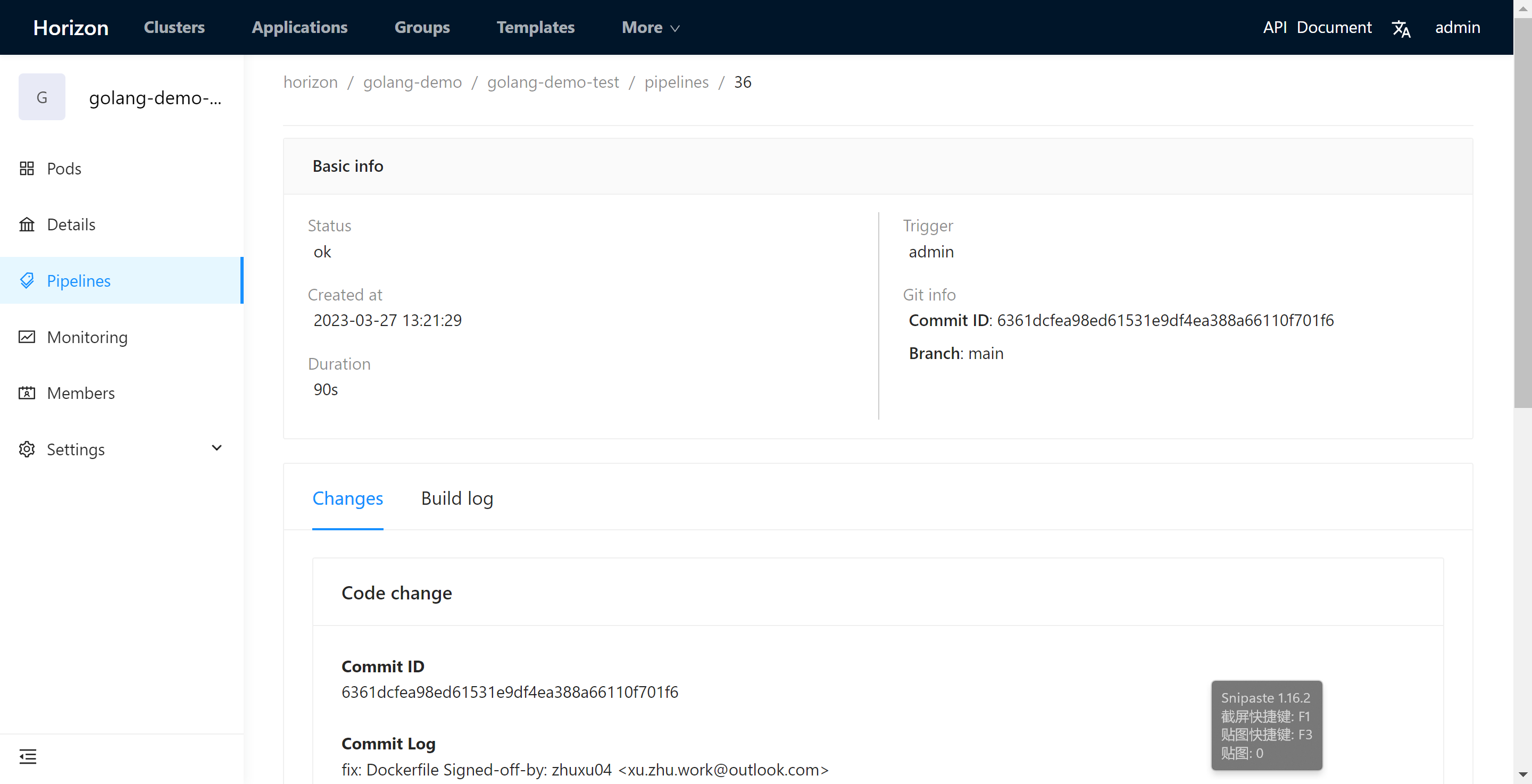Open the Clusters menu
1532x784 pixels.
(x=173, y=27)
